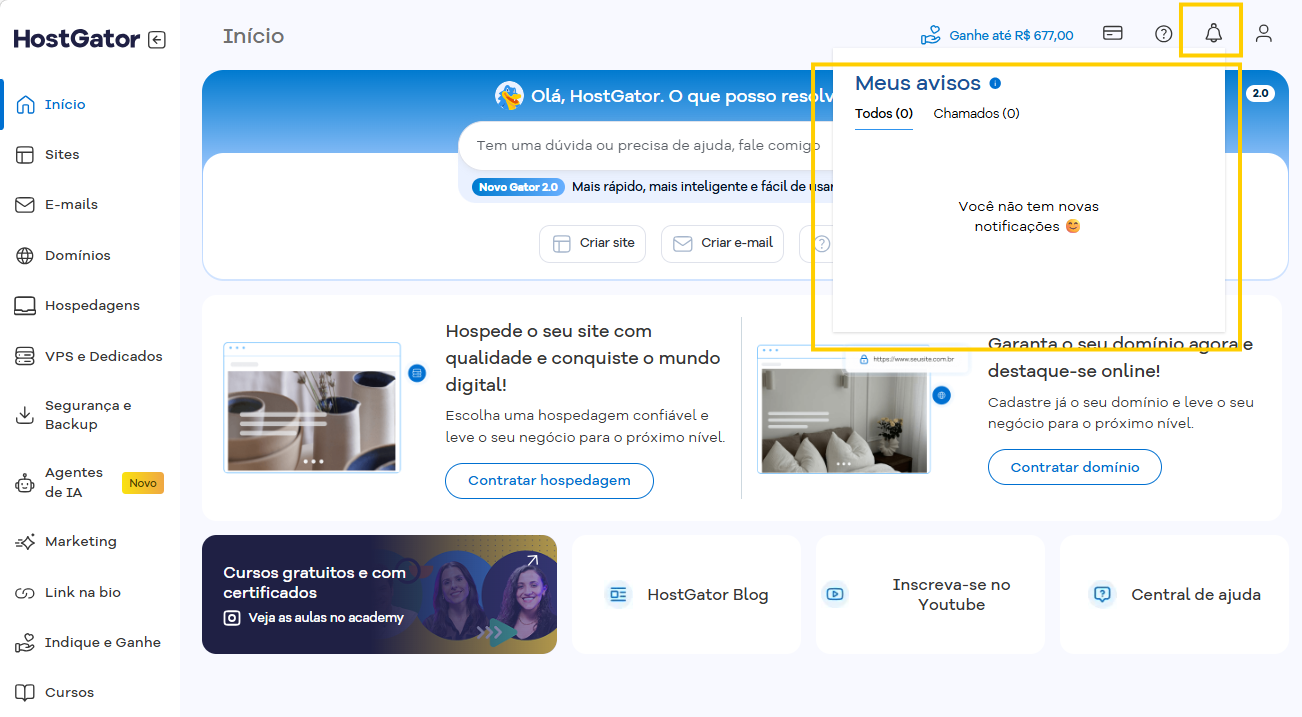Click the 'Você não tem novas notificações' text
This screenshot has height=717, width=1302.
pyautogui.click(x=1028, y=216)
